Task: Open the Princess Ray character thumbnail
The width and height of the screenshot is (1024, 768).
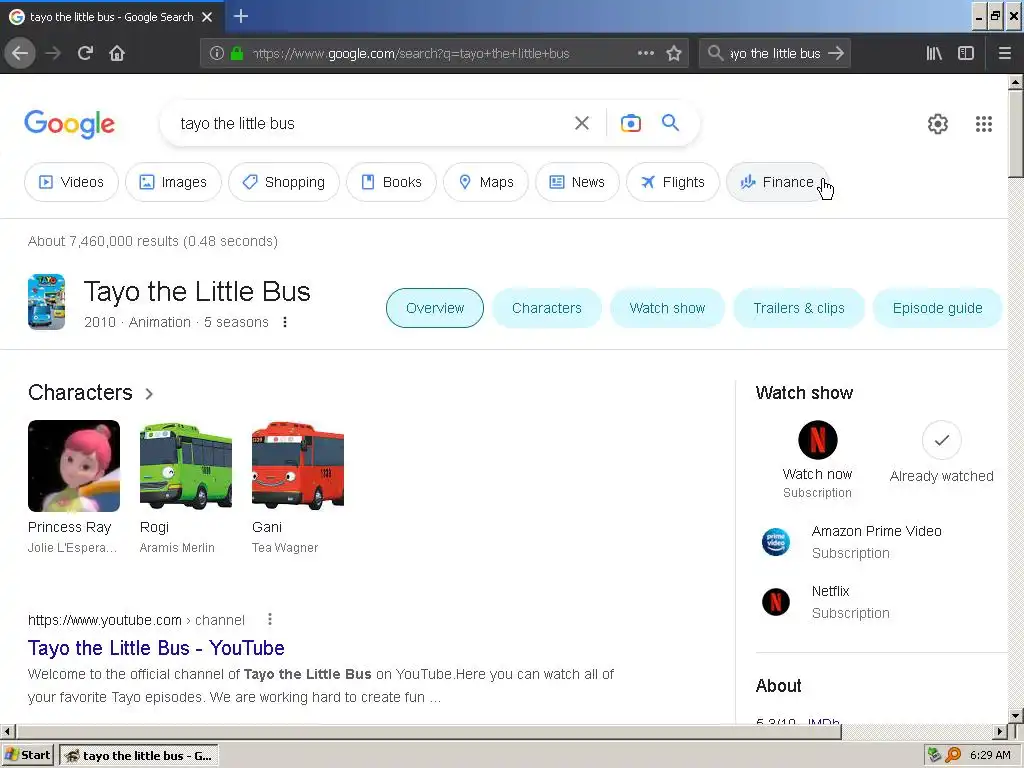Action: [74, 466]
